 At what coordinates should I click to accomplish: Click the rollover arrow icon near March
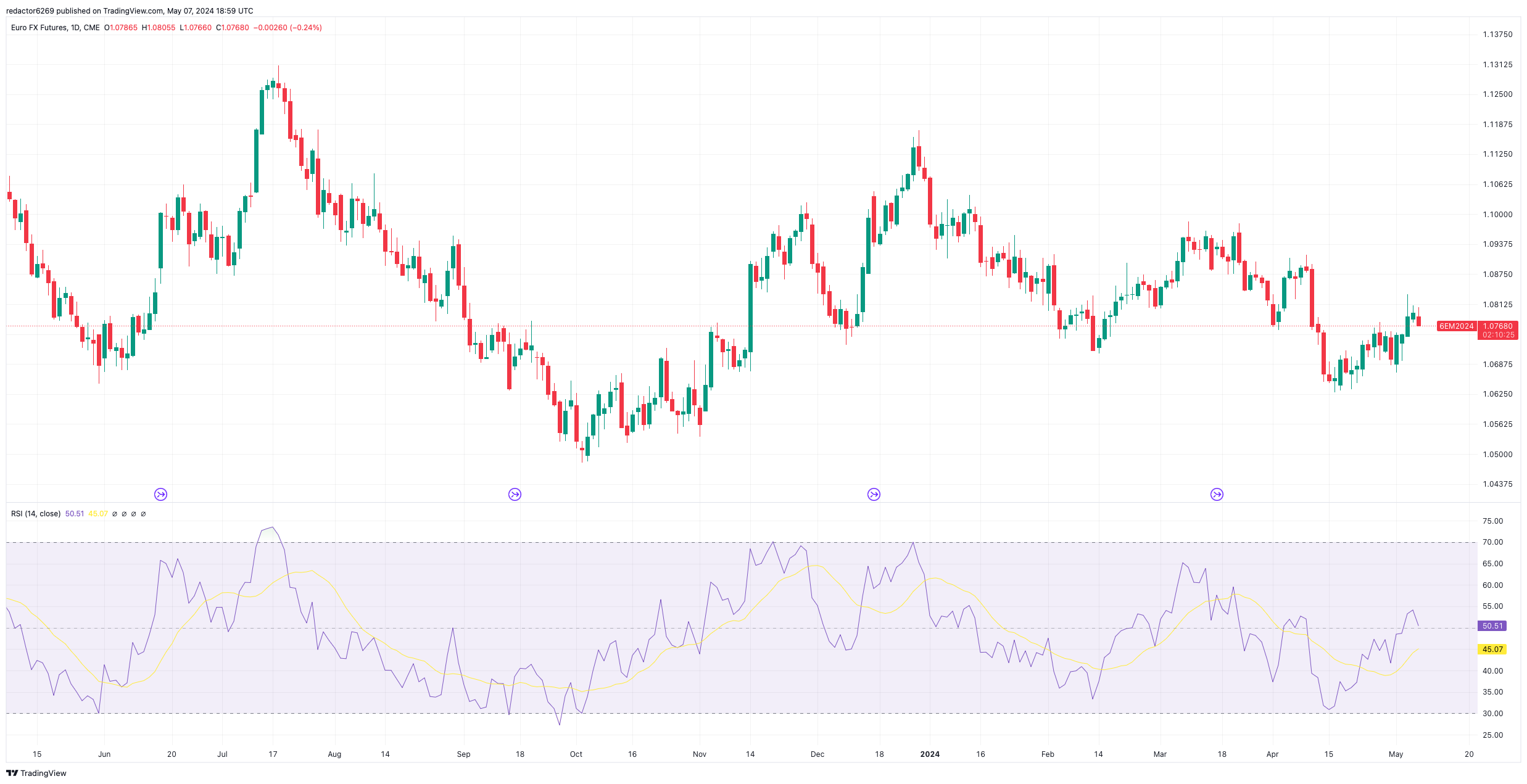(x=1216, y=493)
